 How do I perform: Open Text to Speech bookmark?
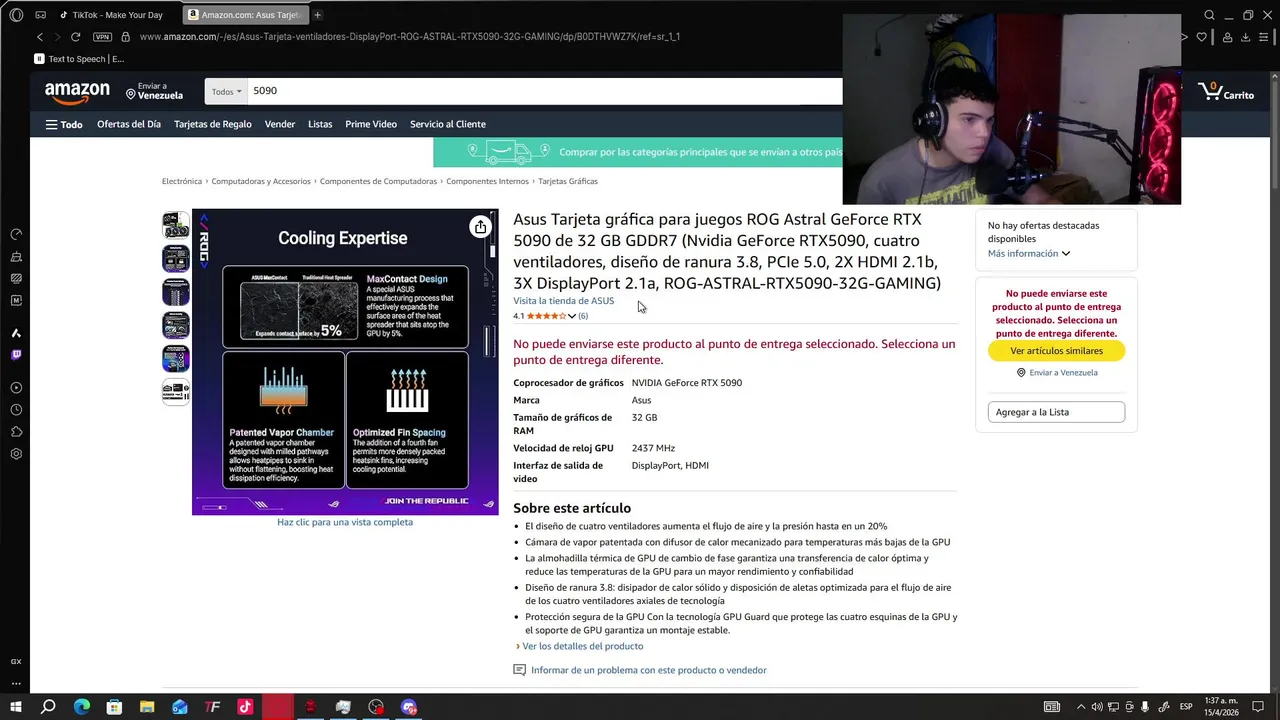79,59
